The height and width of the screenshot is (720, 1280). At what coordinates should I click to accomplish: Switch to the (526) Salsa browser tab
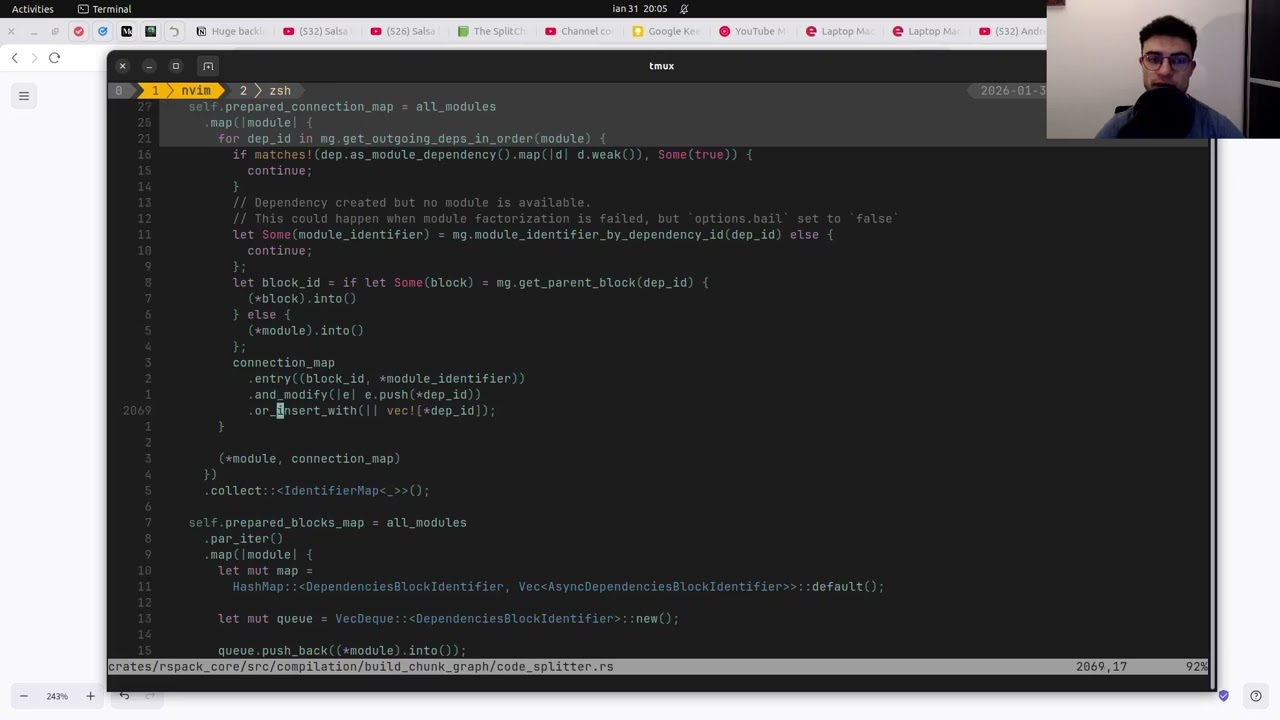pos(402,31)
